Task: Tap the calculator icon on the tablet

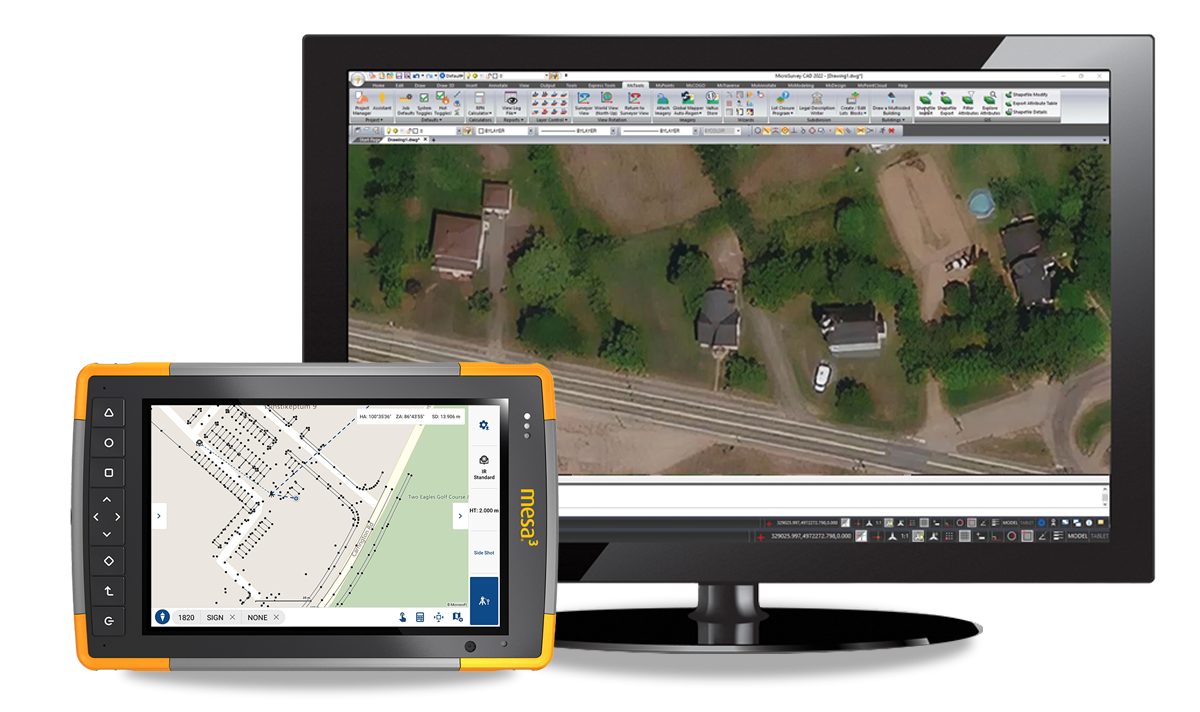Action: (x=420, y=617)
